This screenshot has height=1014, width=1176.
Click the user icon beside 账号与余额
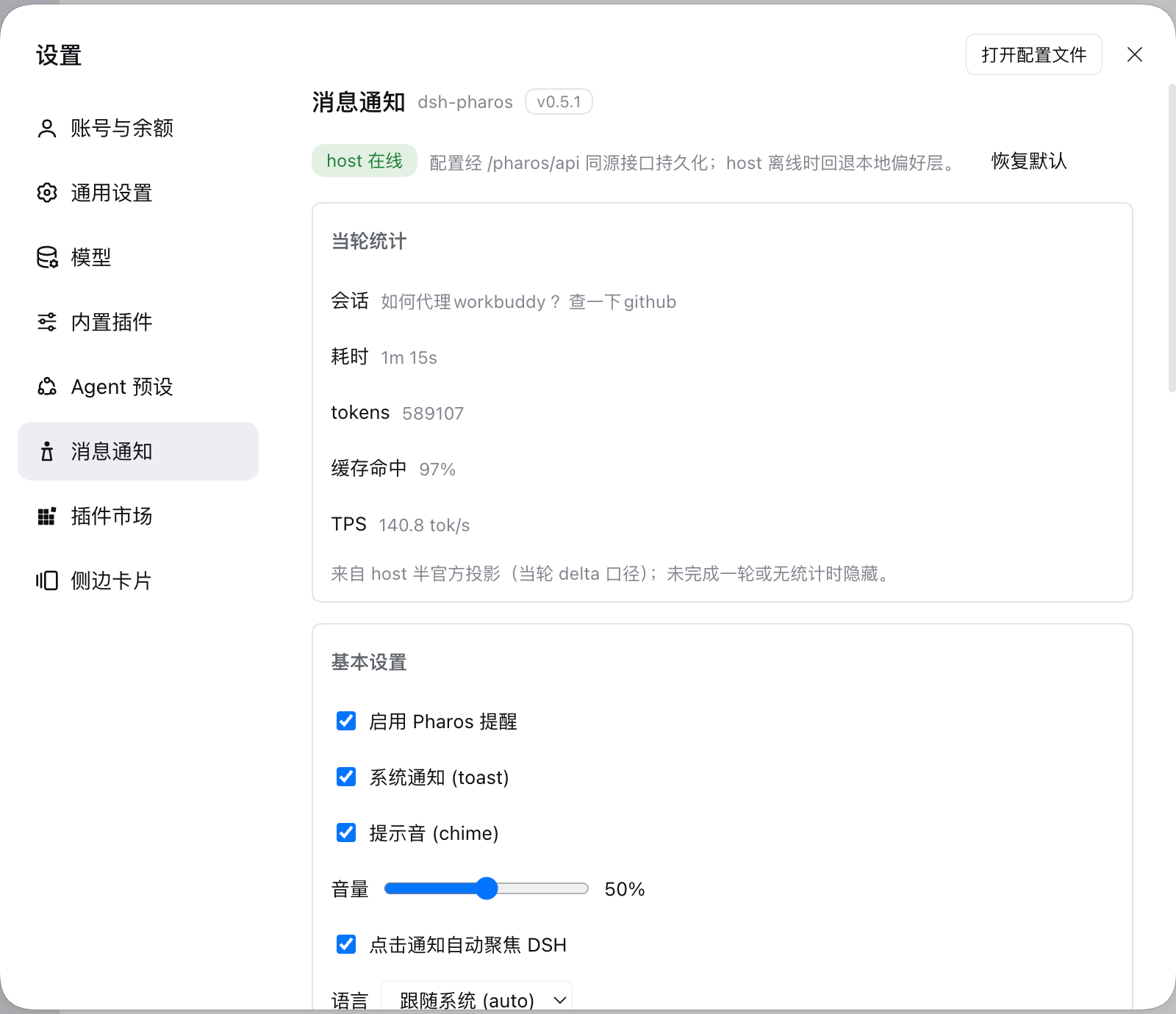(47, 129)
